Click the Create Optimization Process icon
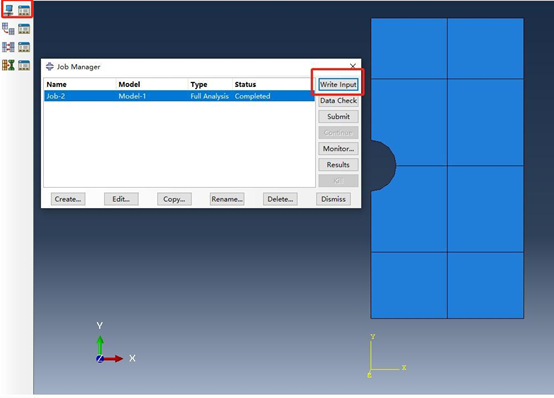 [x=8, y=65]
